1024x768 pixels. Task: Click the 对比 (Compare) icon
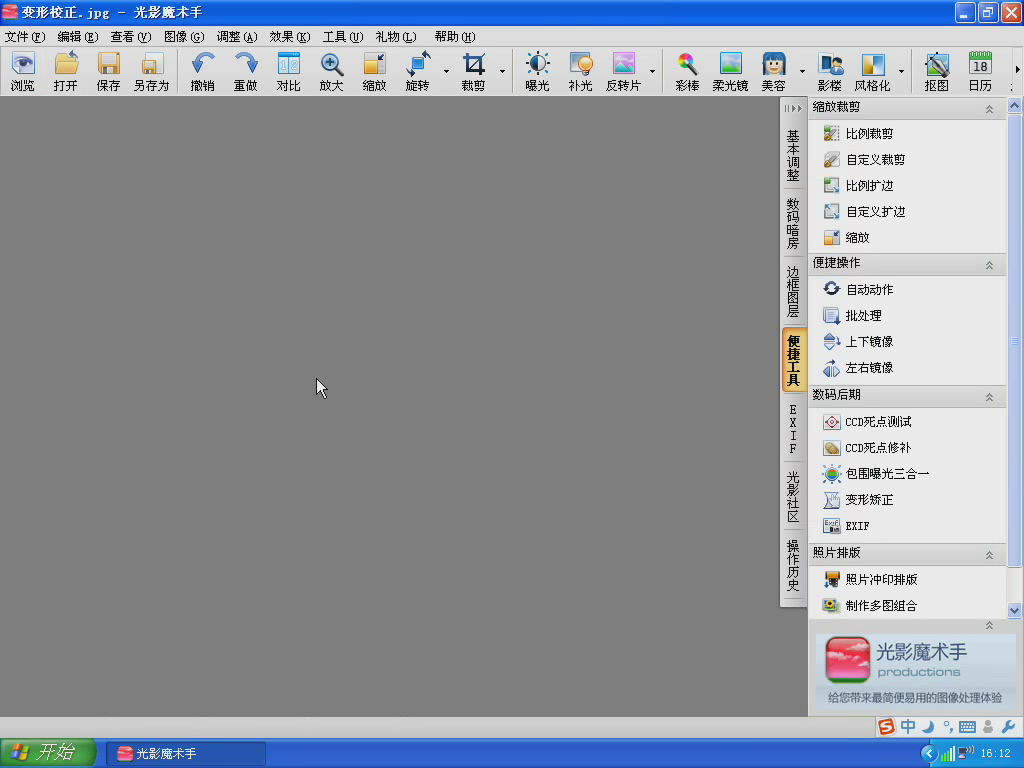click(x=289, y=71)
